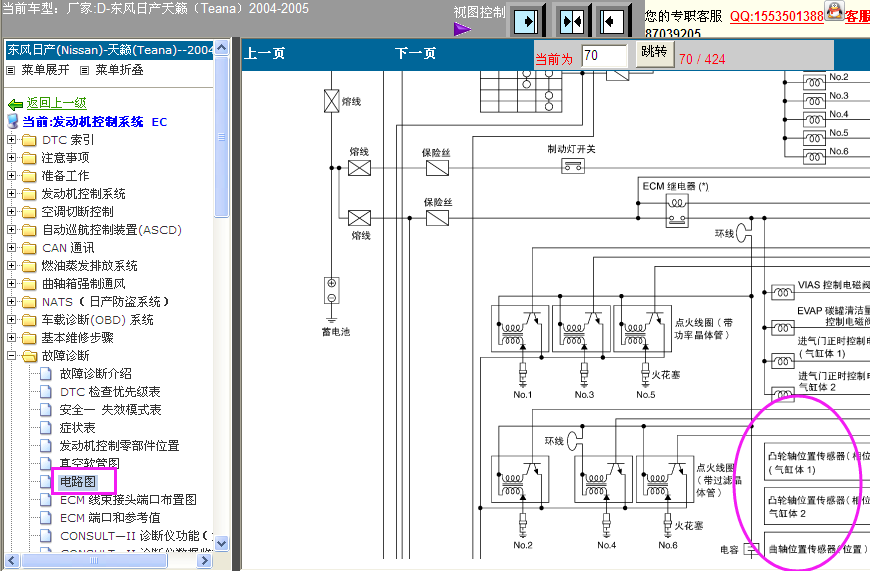
Task: Open the 基本维修步骤 folder
Action: (x=78, y=337)
